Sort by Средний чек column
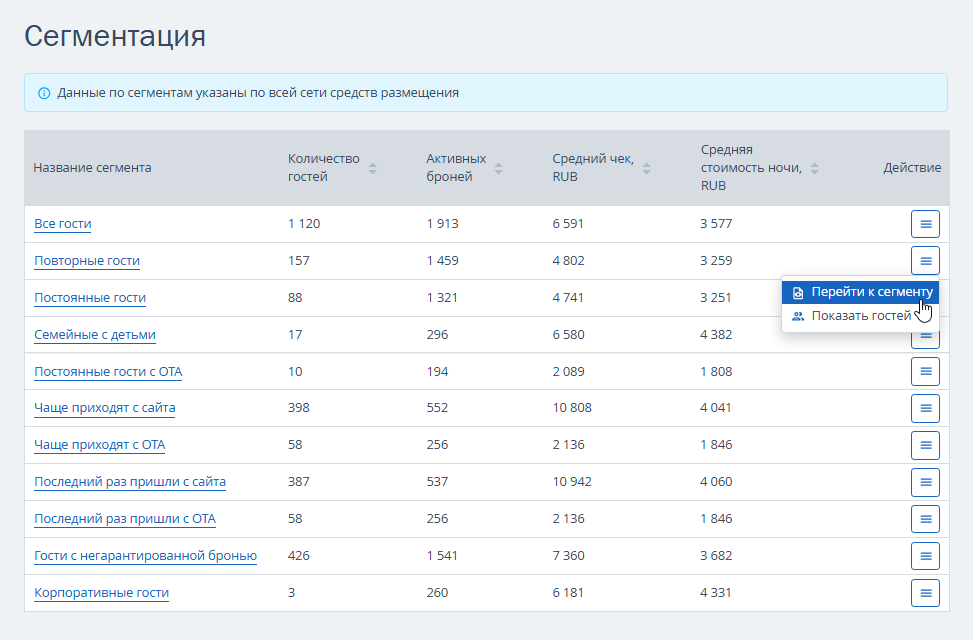The image size is (973, 640). click(x=646, y=169)
